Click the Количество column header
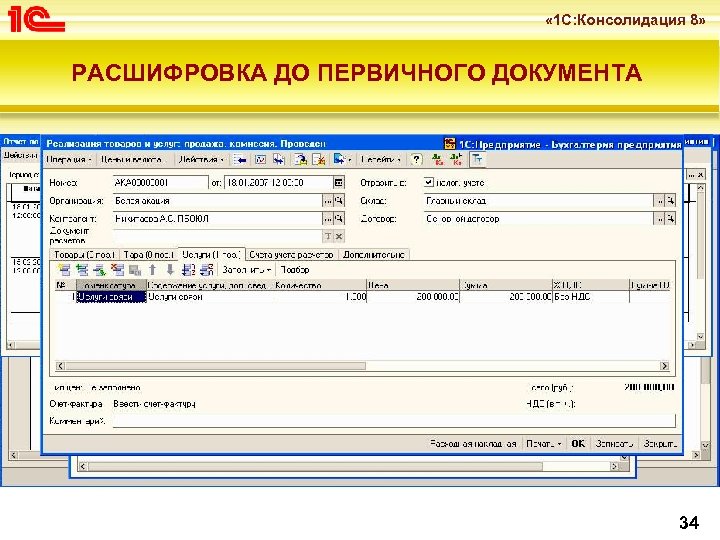The height and width of the screenshot is (540, 720). pos(320,285)
